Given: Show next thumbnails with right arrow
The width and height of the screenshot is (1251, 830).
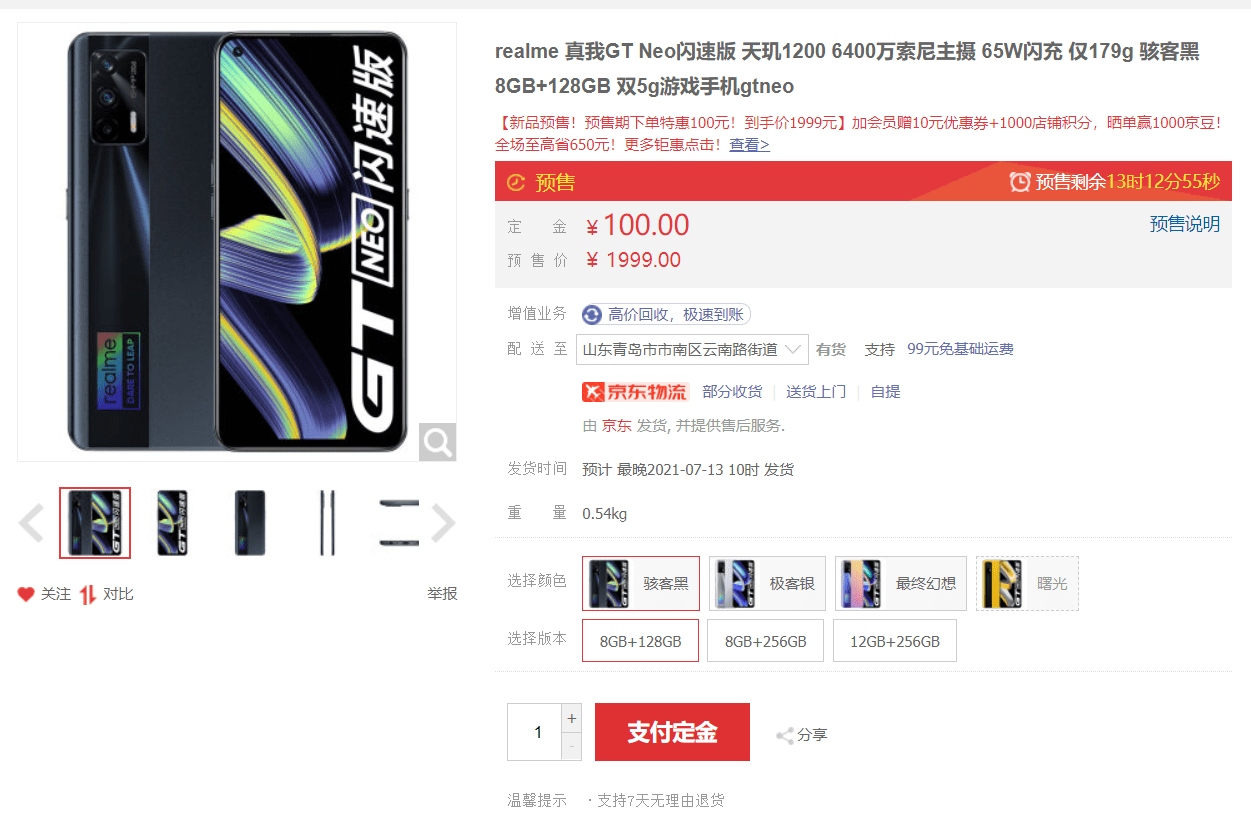Looking at the screenshot, I should tap(443, 523).
